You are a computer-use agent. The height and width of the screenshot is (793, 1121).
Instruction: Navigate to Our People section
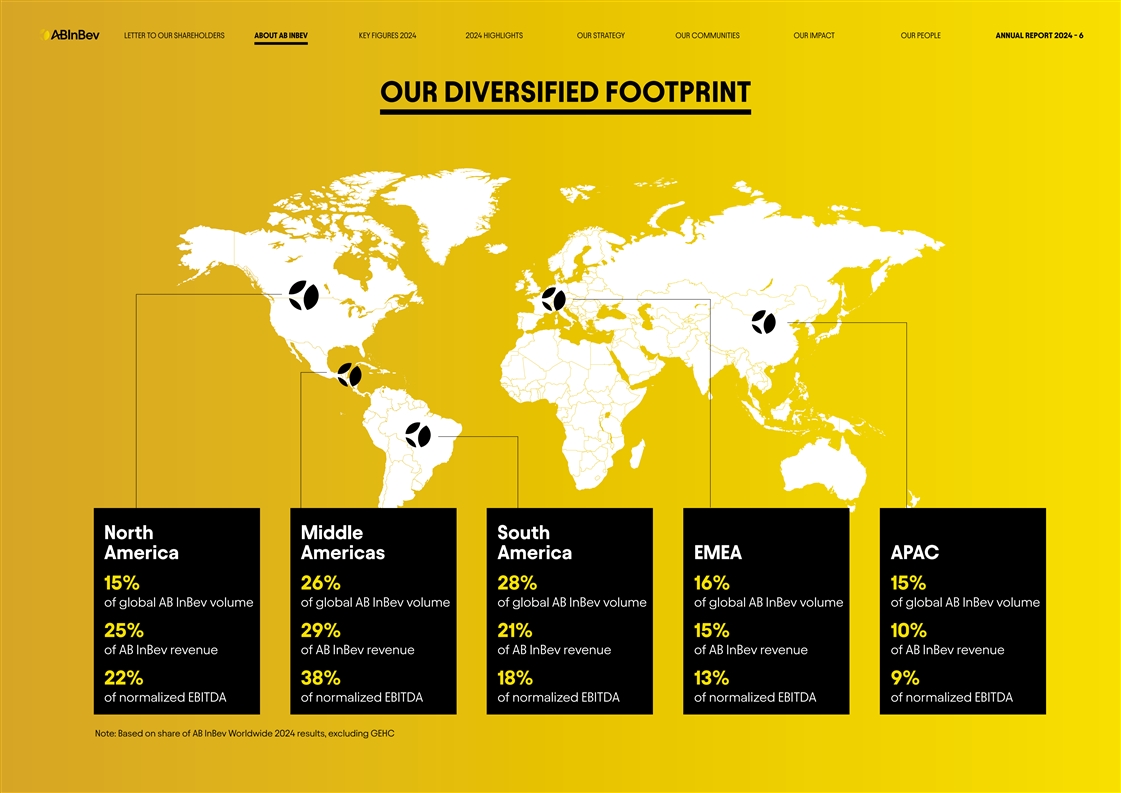click(x=921, y=35)
